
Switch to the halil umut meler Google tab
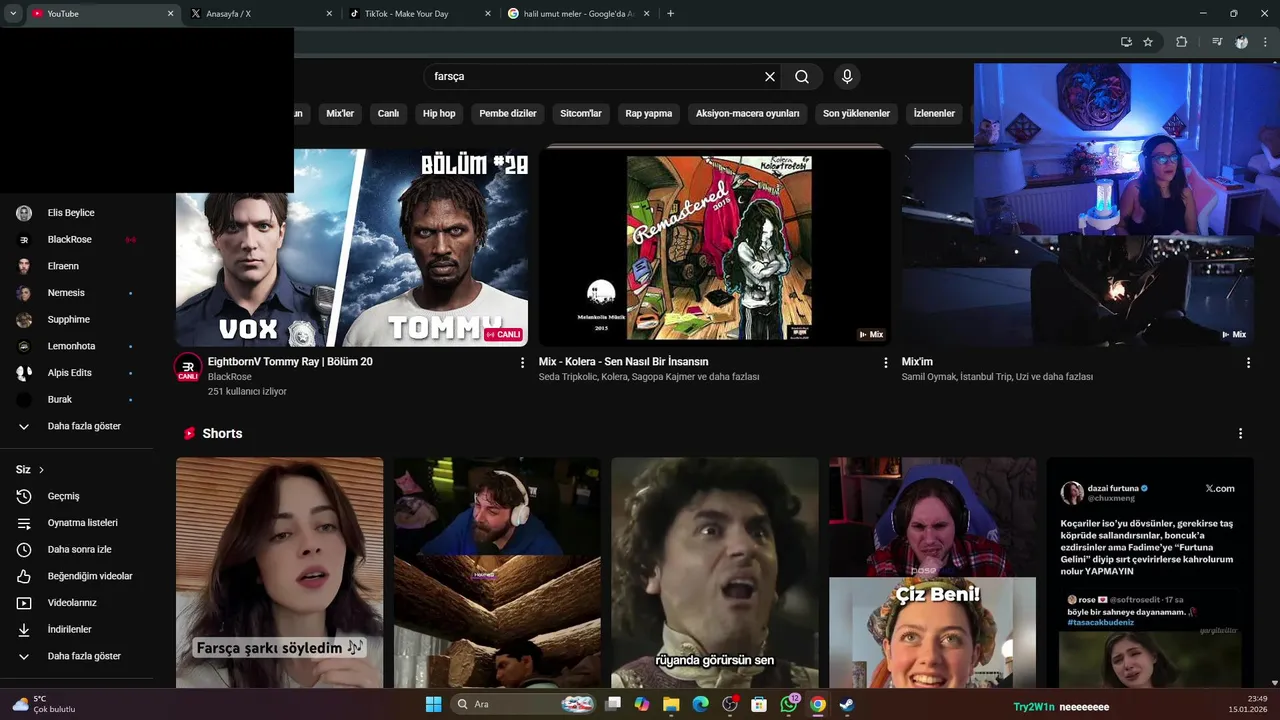(578, 14)
